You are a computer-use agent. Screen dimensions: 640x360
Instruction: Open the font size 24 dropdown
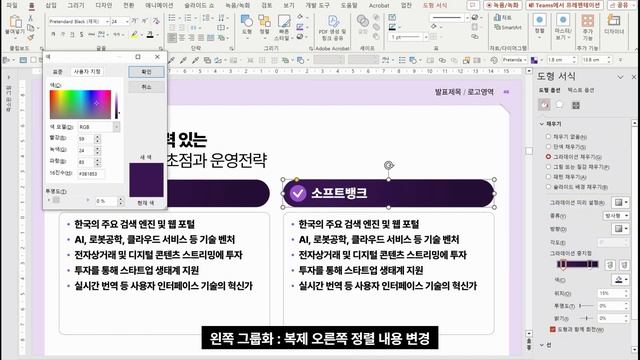(127, 21)
